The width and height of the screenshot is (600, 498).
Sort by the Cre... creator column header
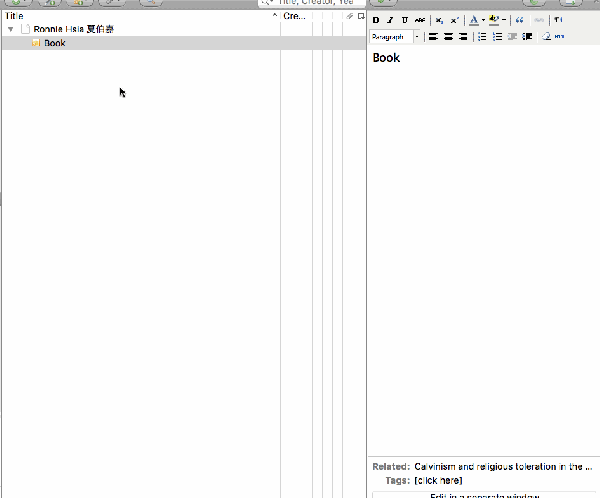pos(296,16)
